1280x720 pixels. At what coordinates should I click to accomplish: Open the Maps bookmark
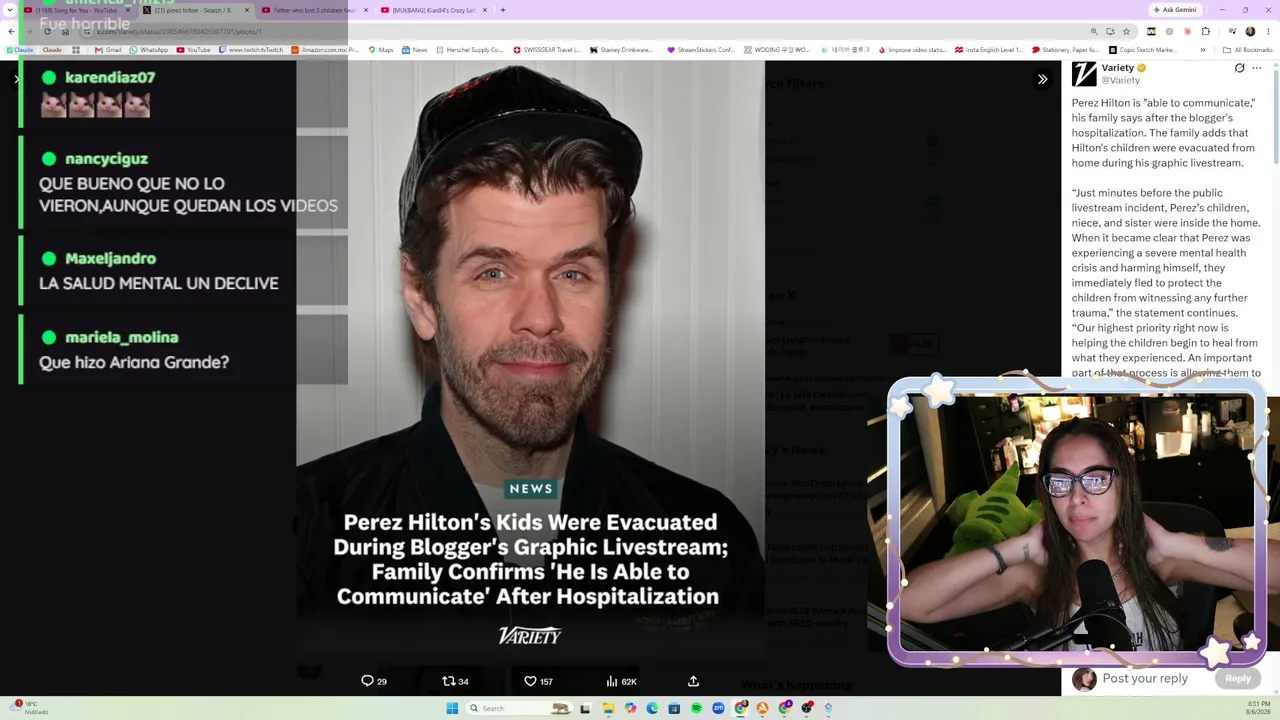[x=381, y=50]
